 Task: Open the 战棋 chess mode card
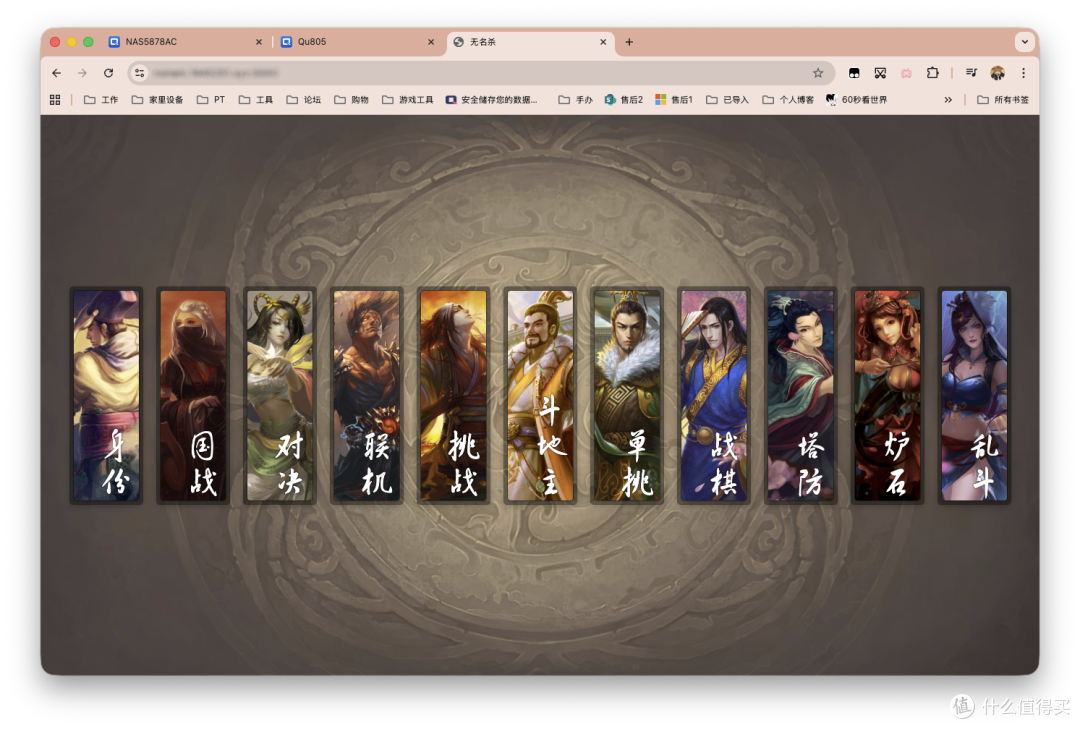[714, 396]
